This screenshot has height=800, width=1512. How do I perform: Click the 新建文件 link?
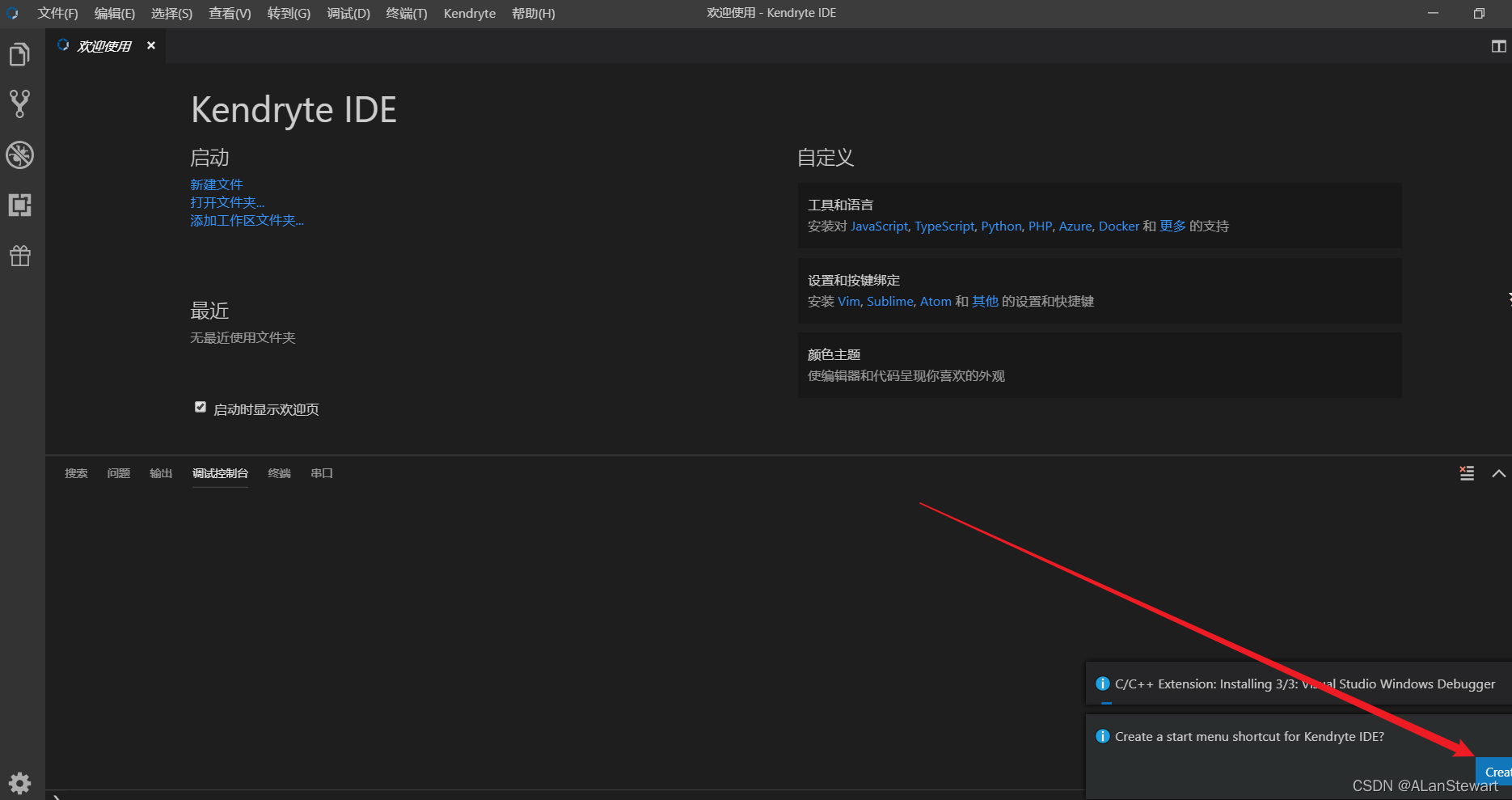click(216, 184)
